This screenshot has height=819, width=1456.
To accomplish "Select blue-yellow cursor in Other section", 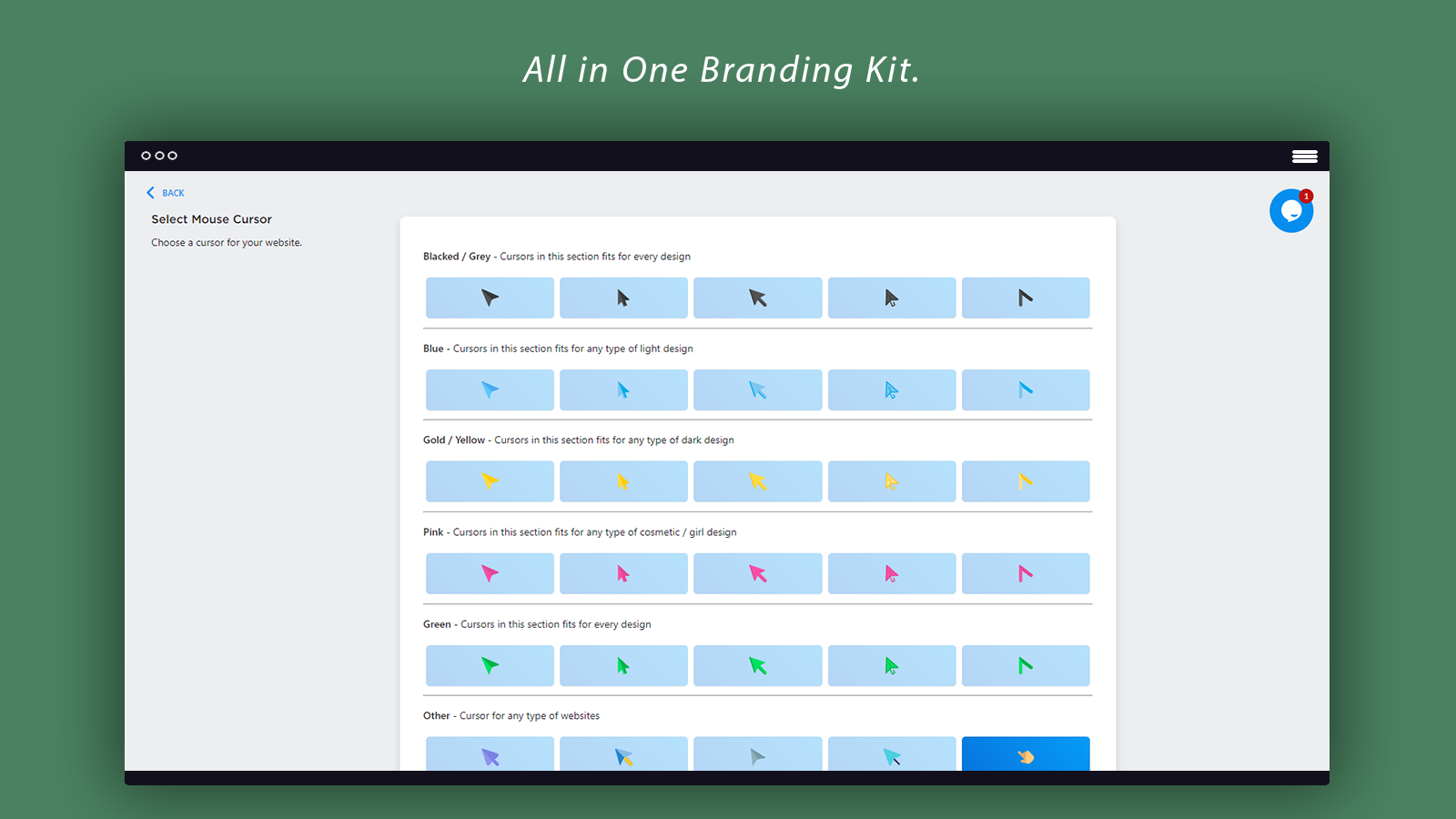I will tap(623, 754).
